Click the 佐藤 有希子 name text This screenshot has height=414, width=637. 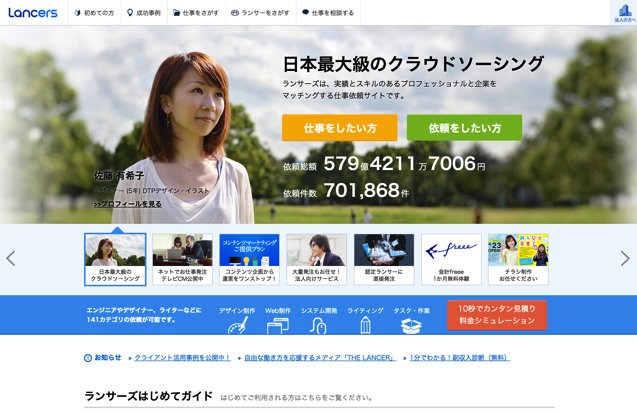(119, 176)
